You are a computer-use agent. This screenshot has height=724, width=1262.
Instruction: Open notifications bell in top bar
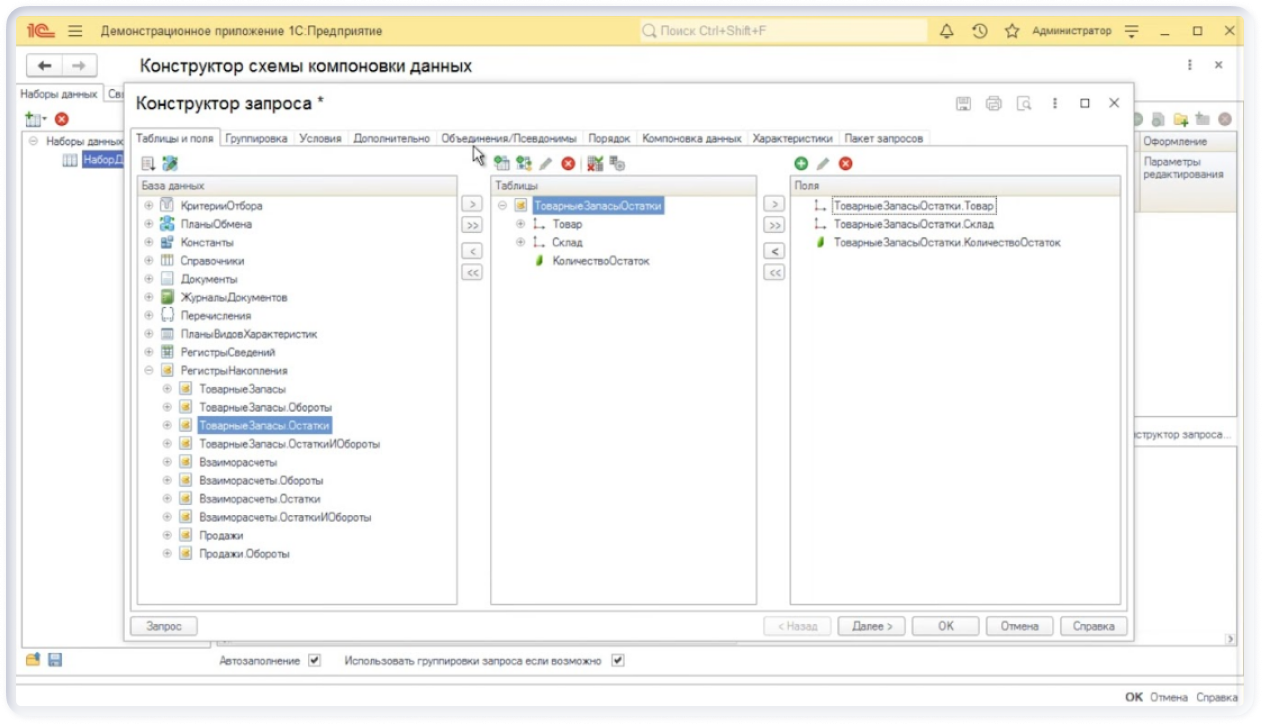(x=947, y=31)
